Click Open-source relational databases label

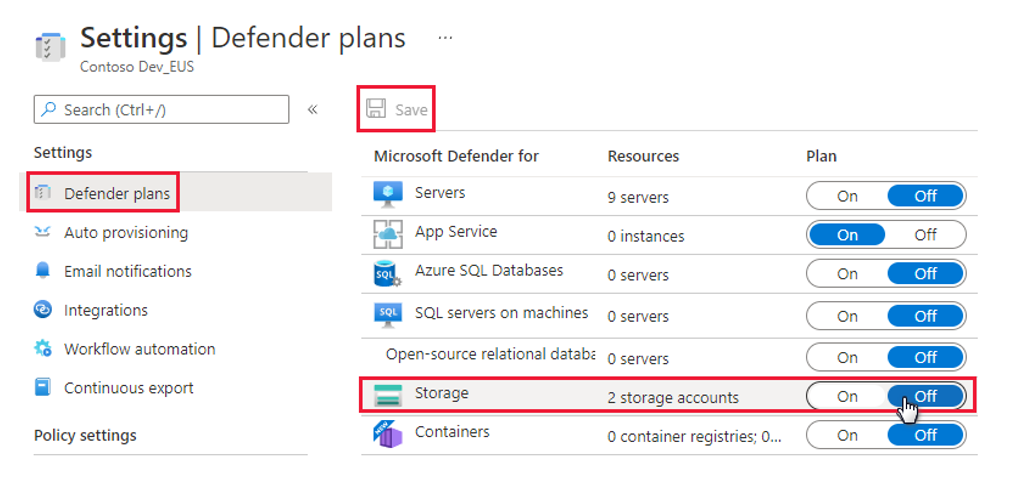[490, 355]
